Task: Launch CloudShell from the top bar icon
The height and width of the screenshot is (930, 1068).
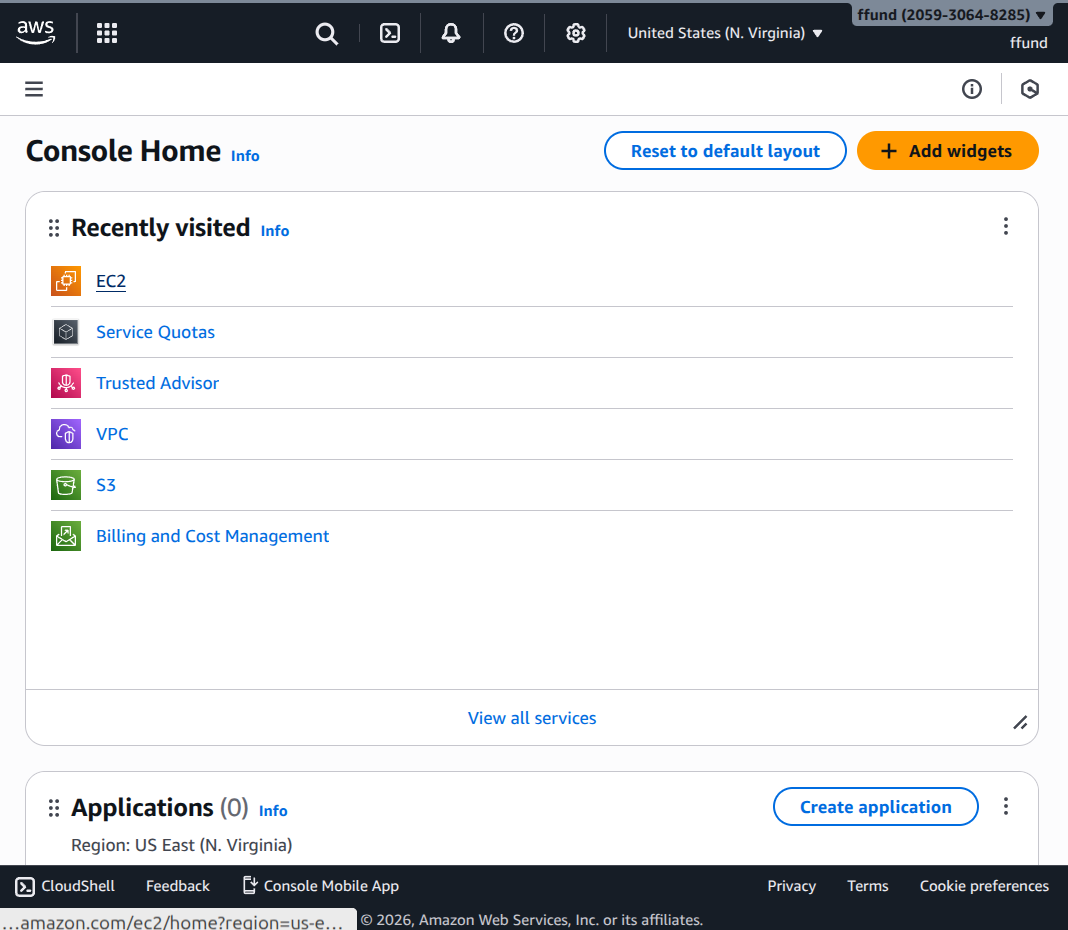Action: pos(390,33)
